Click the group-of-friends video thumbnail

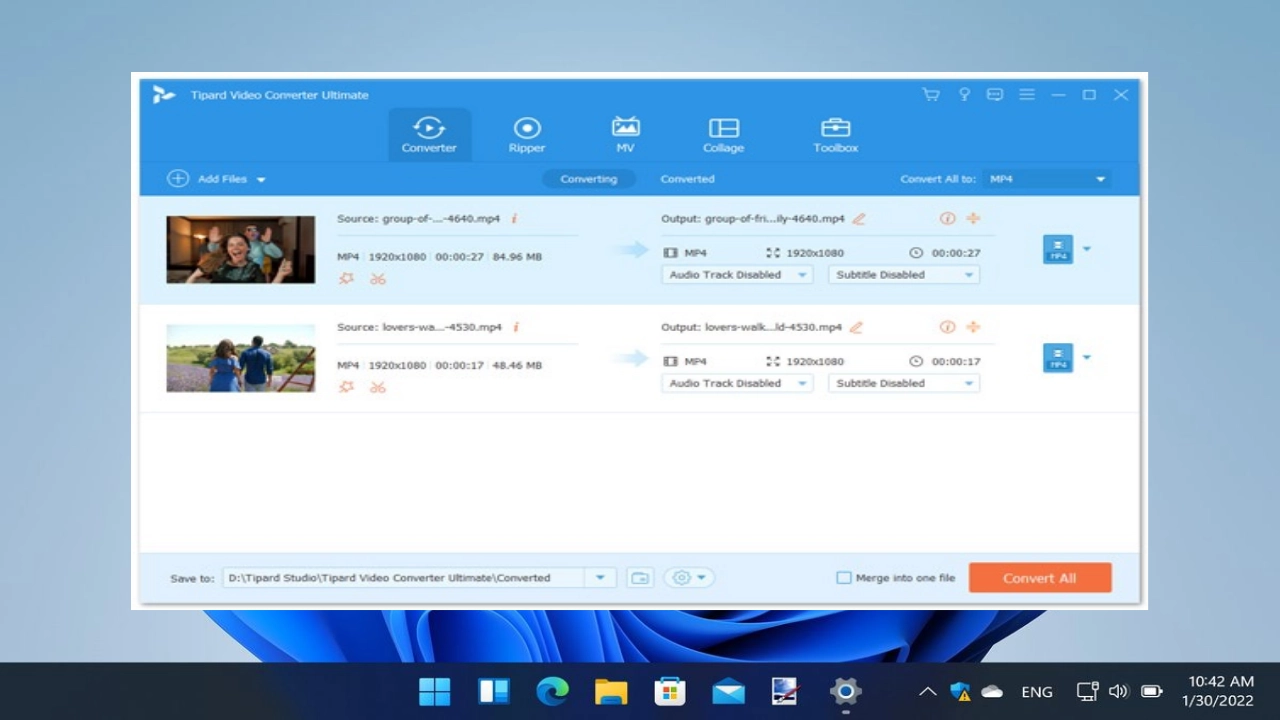pyautogui.click(x=240, y=250)
